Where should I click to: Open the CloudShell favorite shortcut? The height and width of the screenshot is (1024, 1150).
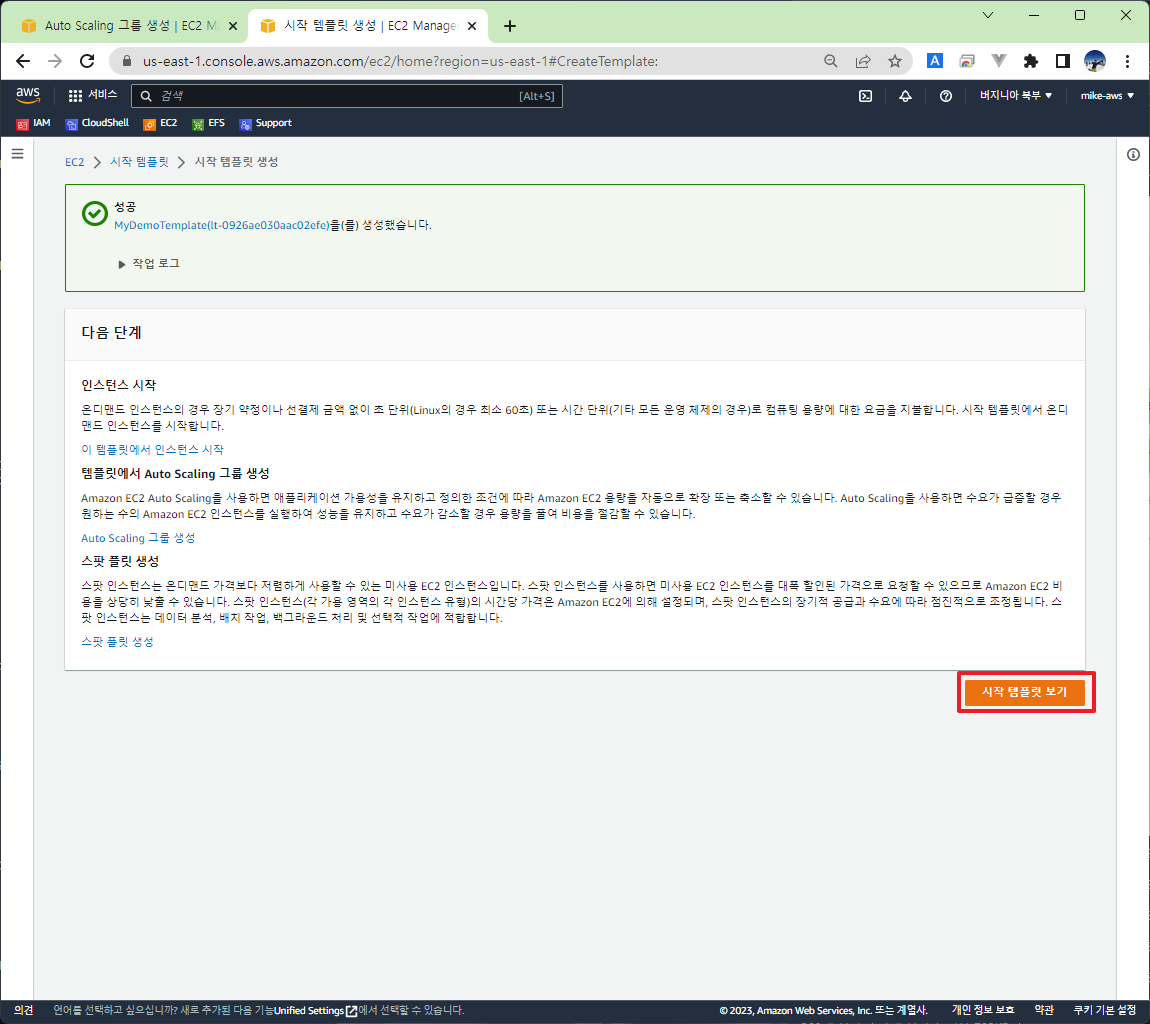pos(97,123)
